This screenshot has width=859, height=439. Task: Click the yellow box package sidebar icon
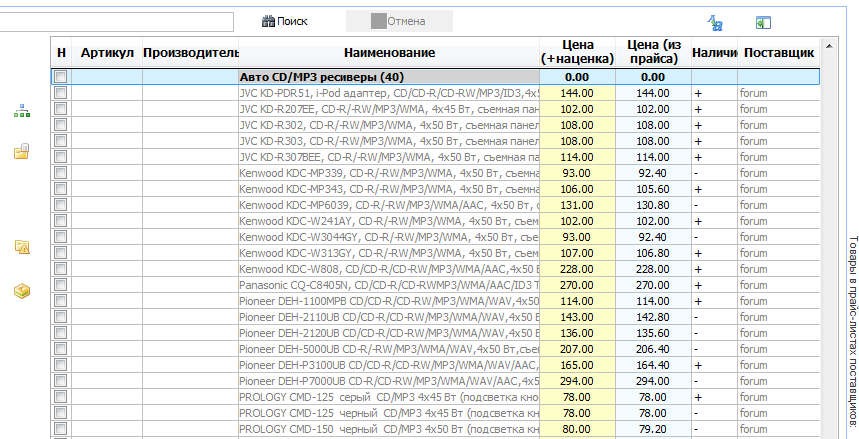click(22, 291)
